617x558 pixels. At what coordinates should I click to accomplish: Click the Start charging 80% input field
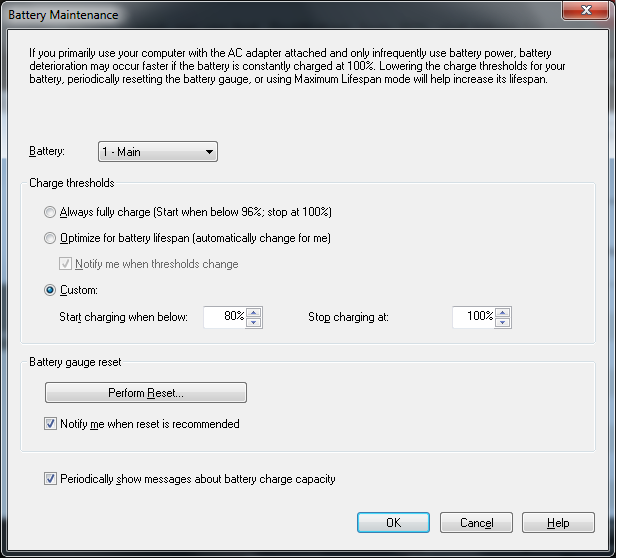pyautogui.click(x=225, y=317)
